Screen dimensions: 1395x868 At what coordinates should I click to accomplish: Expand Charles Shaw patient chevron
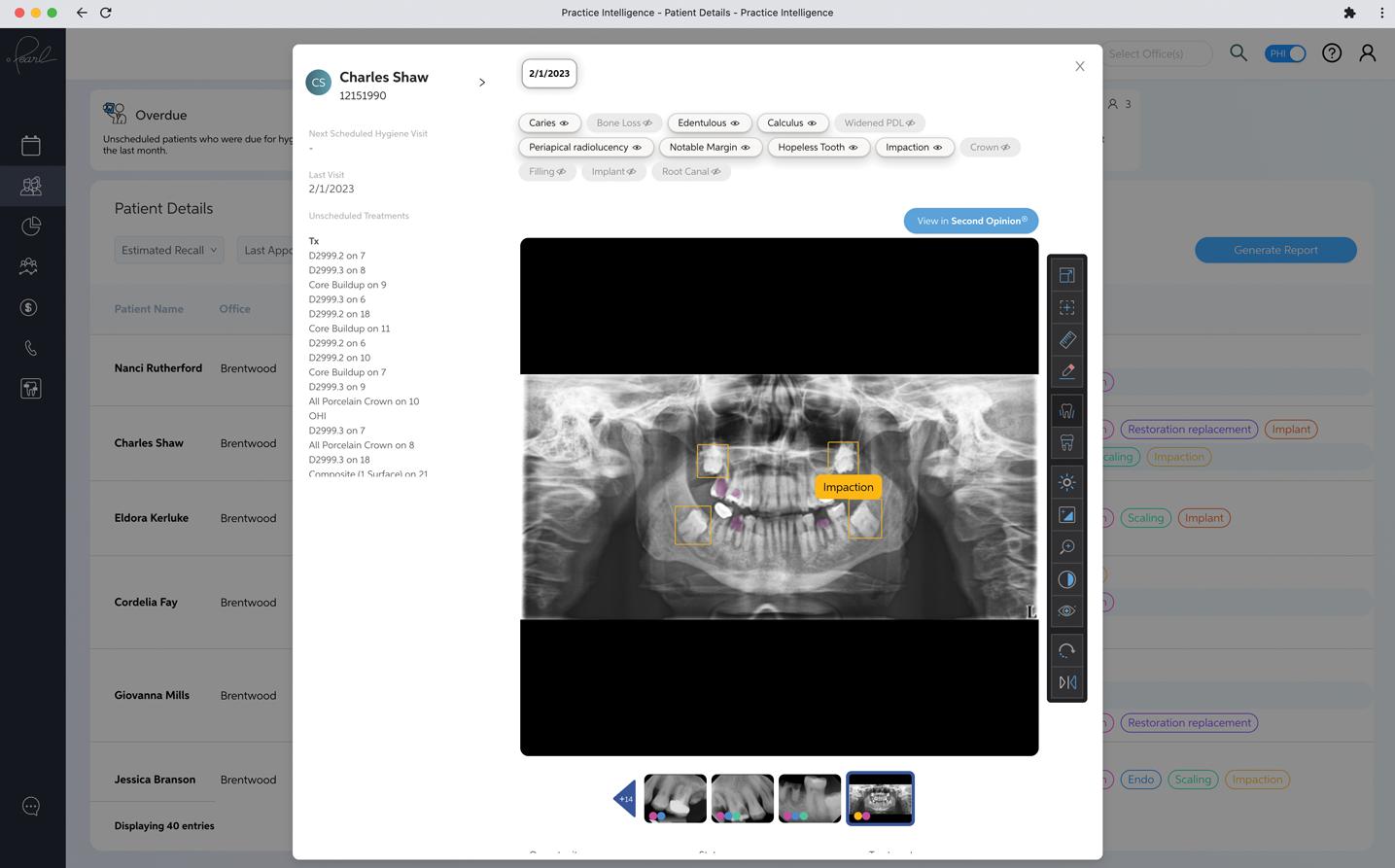(x=482, y=83)
